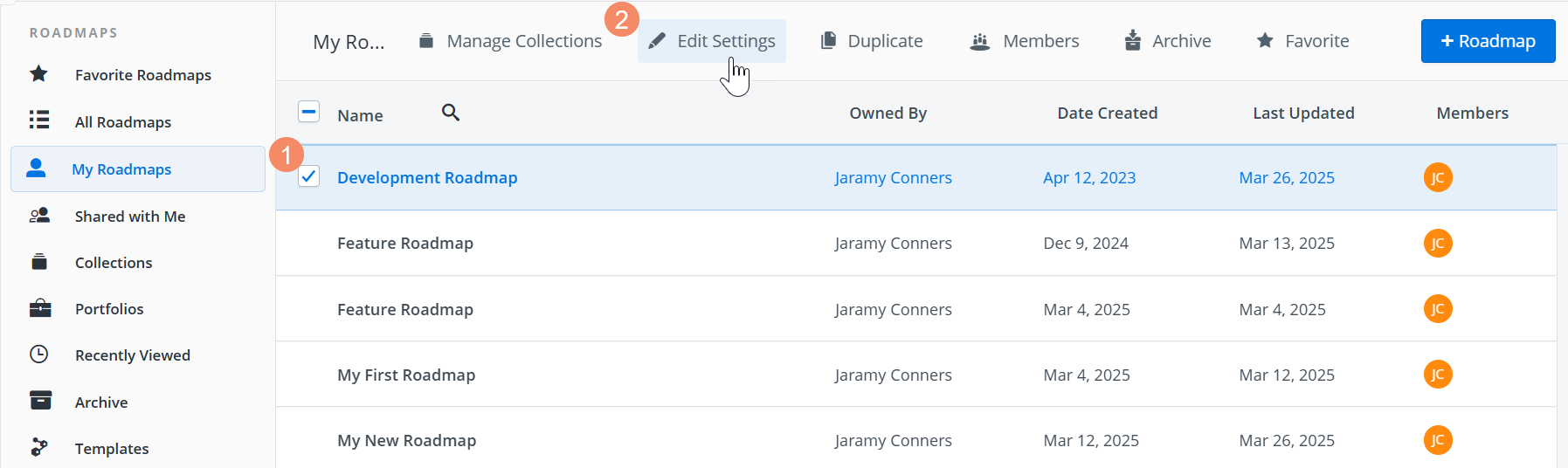
Task: Open the Development Roadmap link
Action: click(x=427, y=177)
